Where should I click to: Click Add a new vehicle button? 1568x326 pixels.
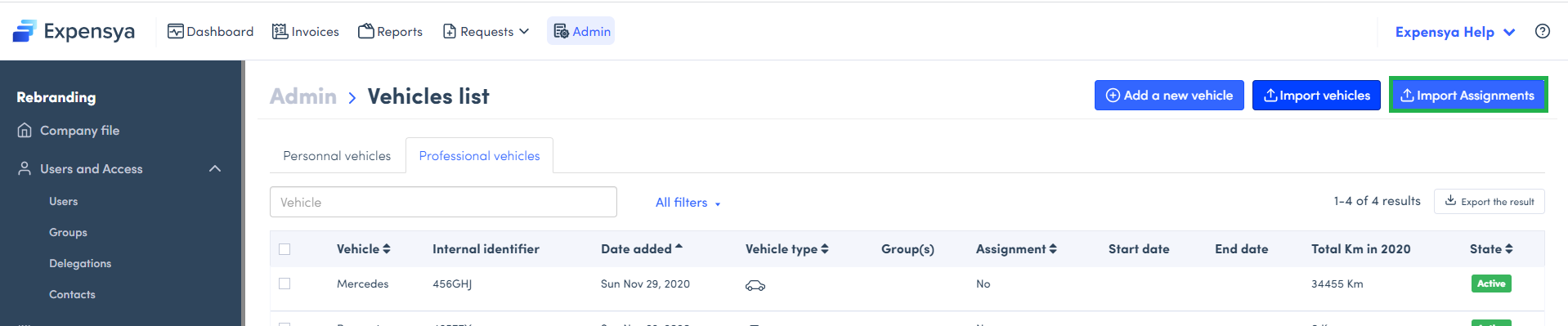pos(1169,96)
